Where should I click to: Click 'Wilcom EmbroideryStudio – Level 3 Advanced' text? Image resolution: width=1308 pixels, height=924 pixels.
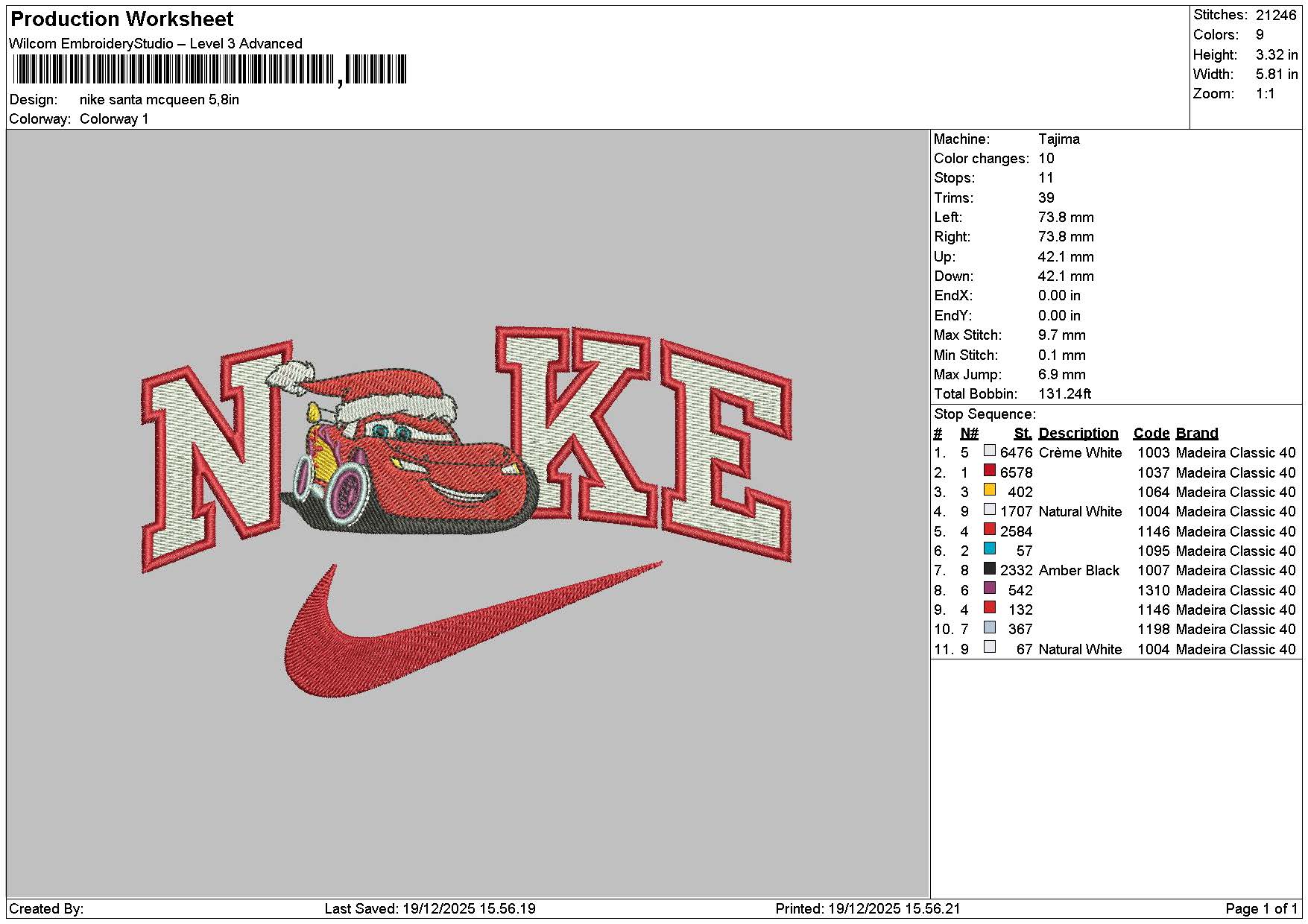pyautogui.click(x=156, y=43)
